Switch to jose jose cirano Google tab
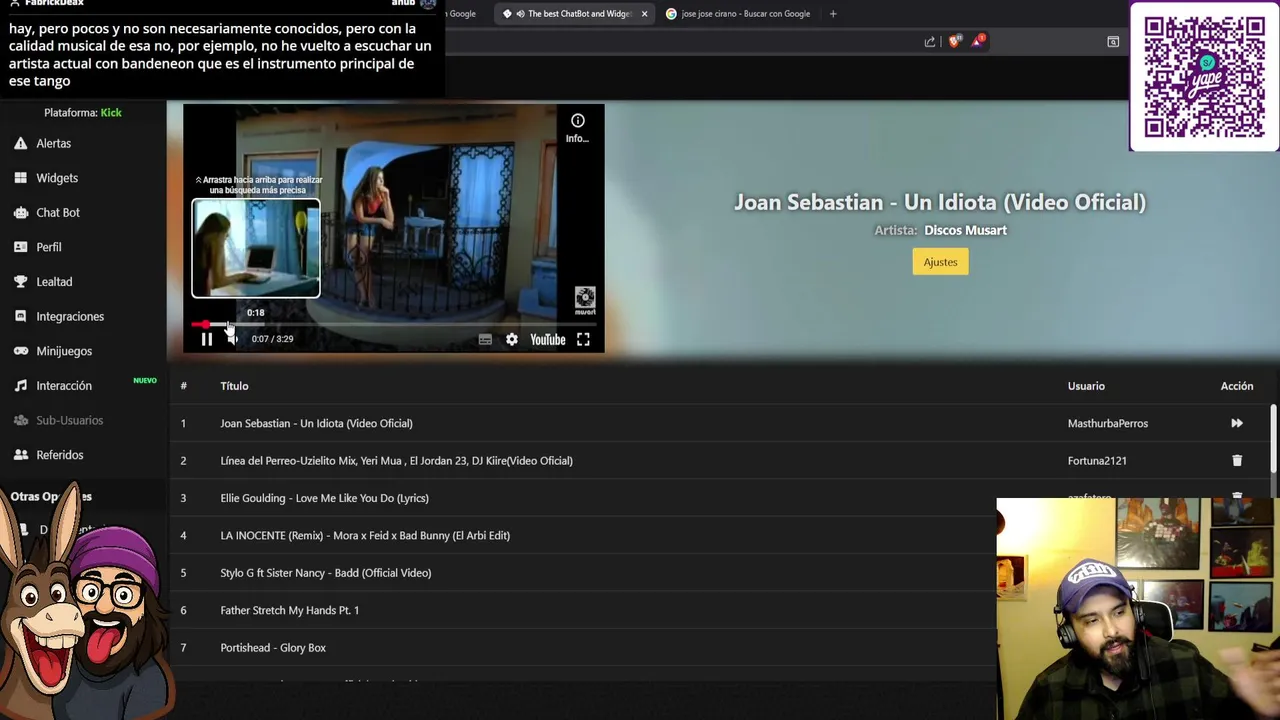The width and height of the screenshot is (1280, 720). 738,14
